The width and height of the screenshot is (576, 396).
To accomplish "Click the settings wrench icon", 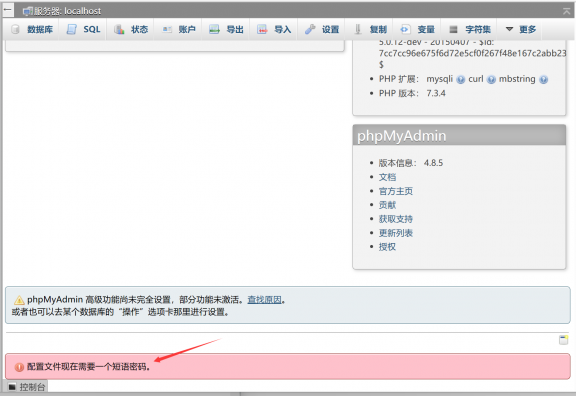I will 310,29.
